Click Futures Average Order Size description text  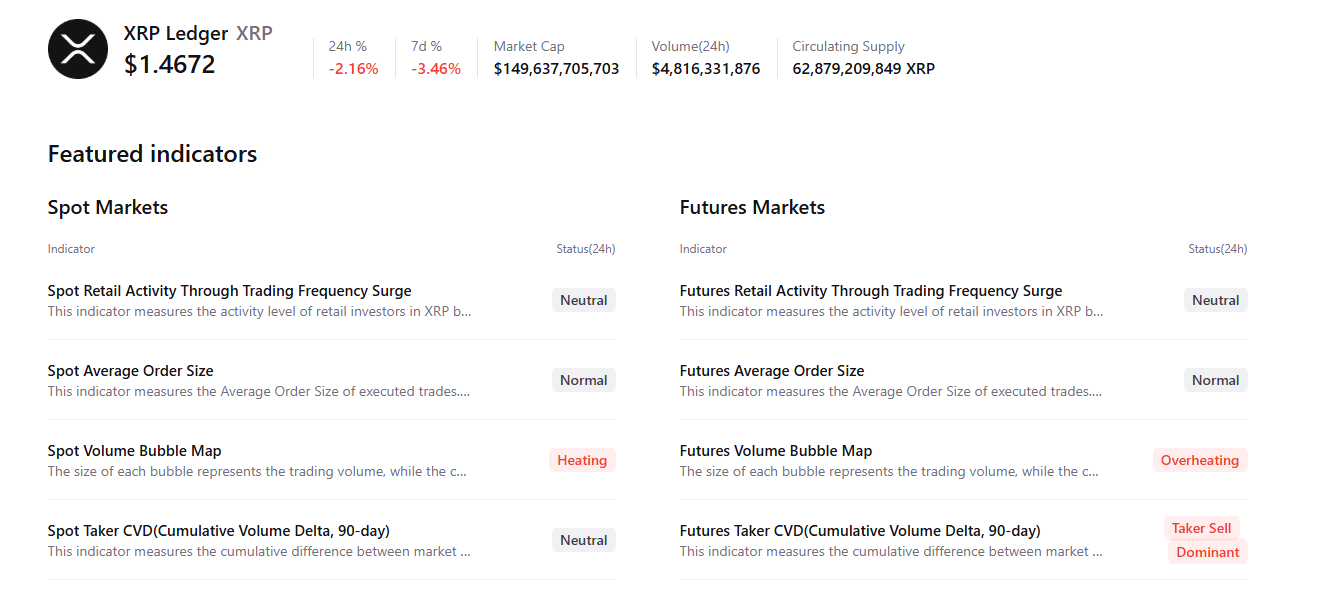[x=891, y=391]
